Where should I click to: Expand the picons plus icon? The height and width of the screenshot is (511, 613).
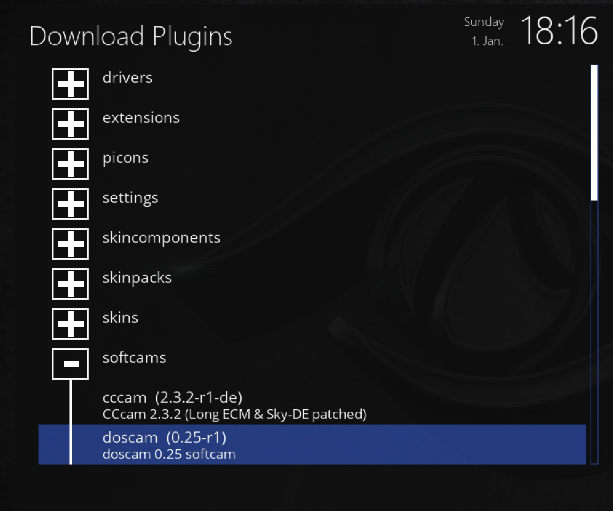(70, 164)
